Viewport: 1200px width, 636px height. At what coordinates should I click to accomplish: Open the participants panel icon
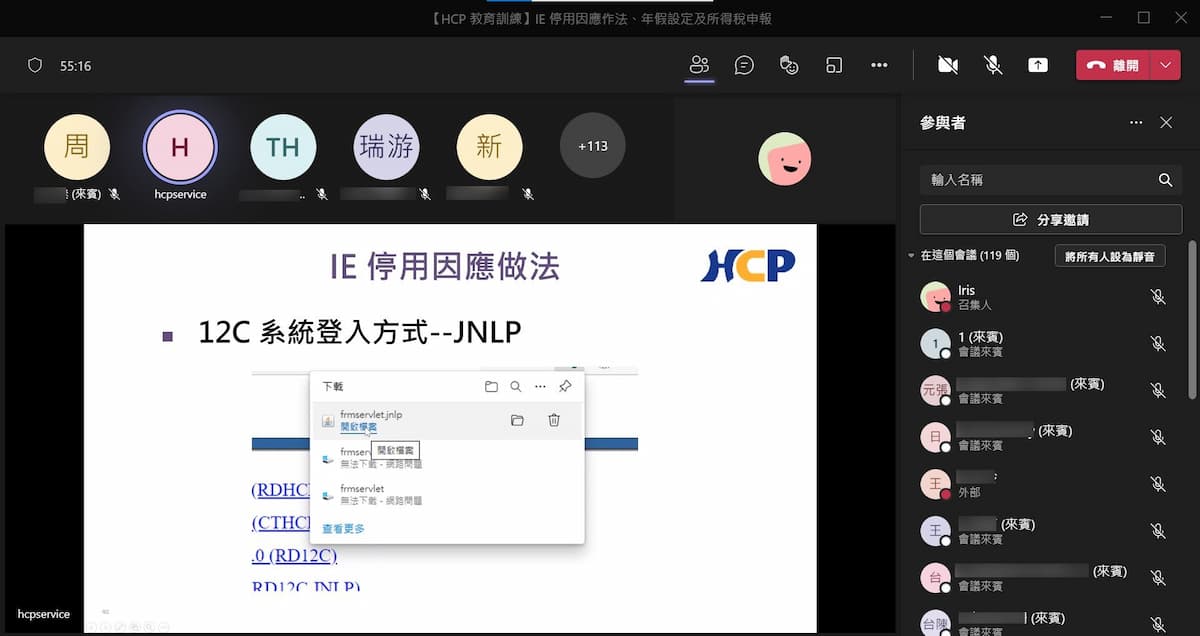[x=699, y=65]
